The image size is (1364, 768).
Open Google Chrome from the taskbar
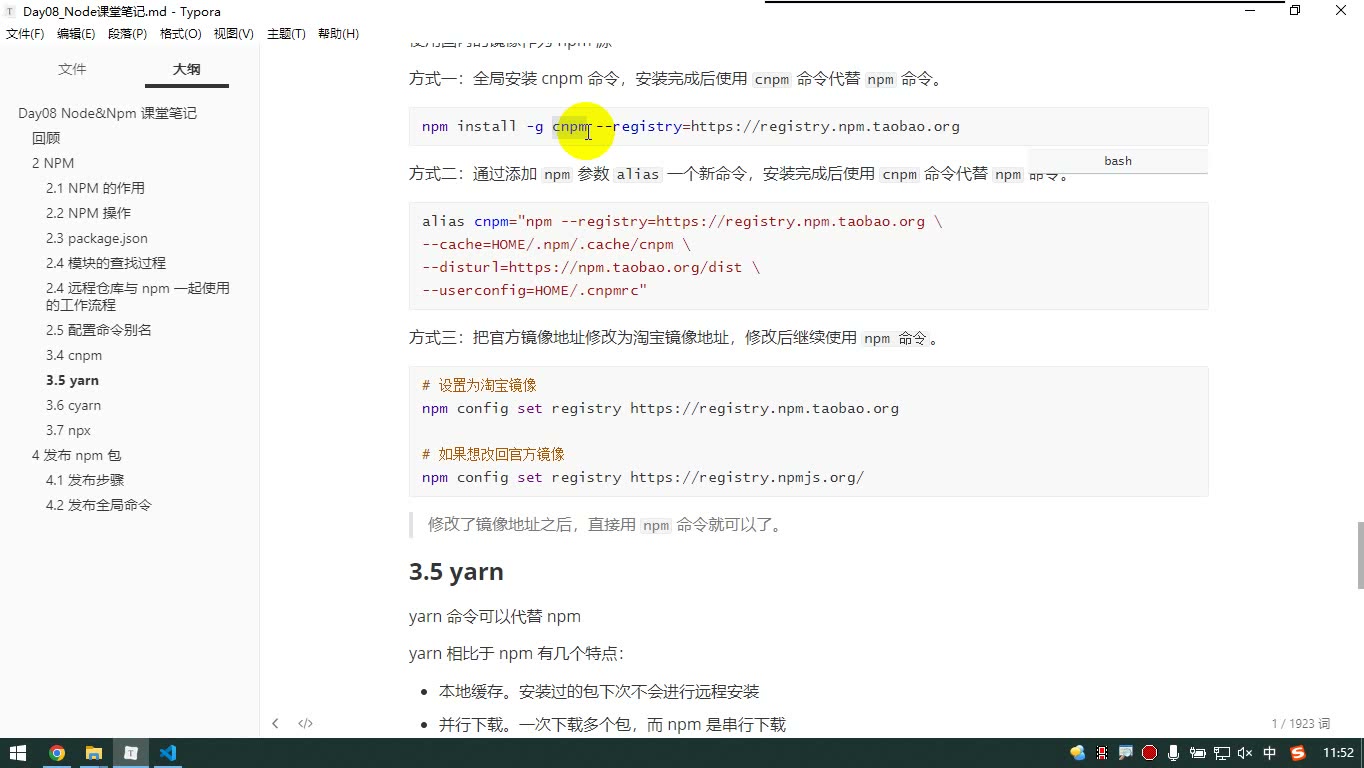(56, 753)
